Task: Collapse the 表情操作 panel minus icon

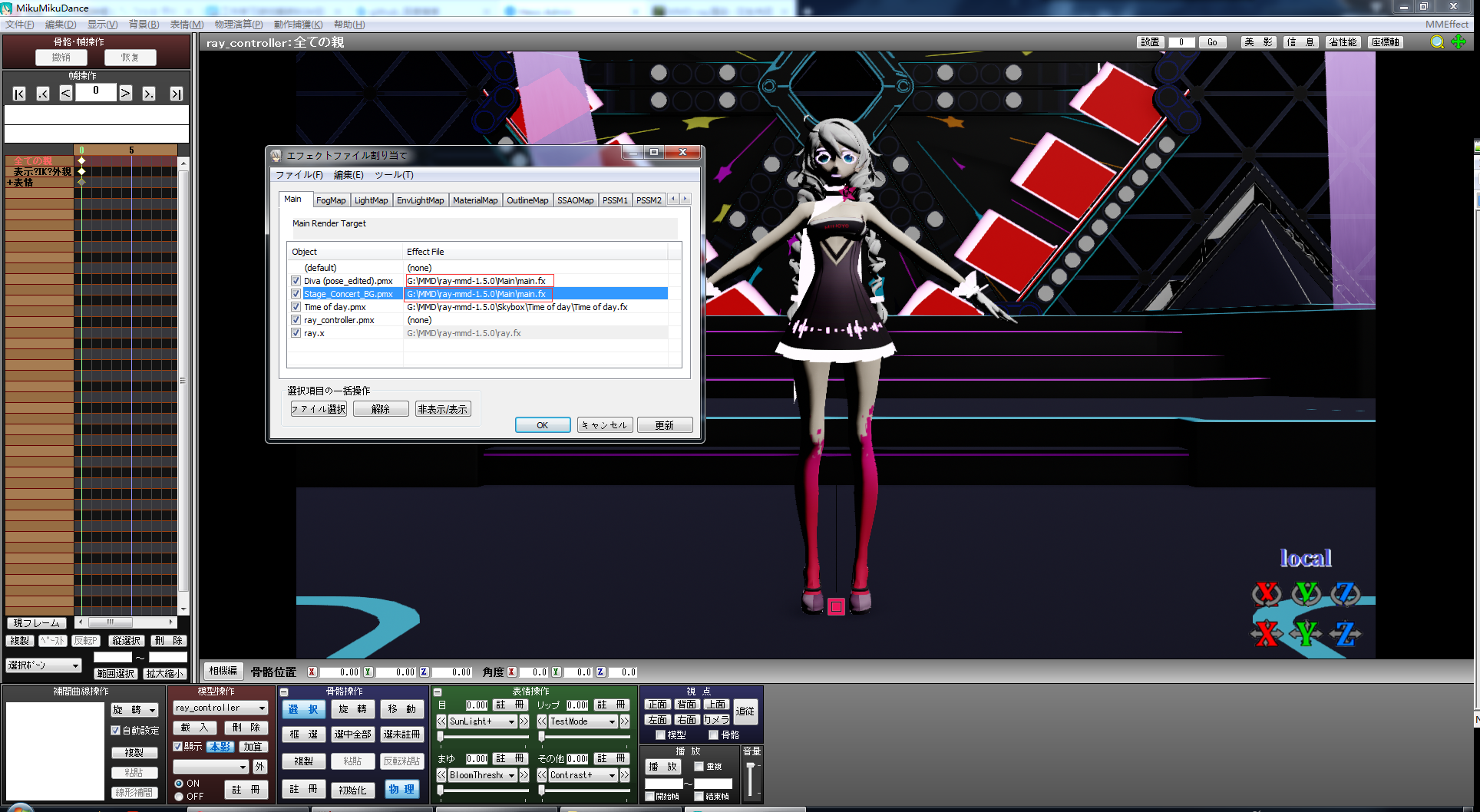Action: 437,692
